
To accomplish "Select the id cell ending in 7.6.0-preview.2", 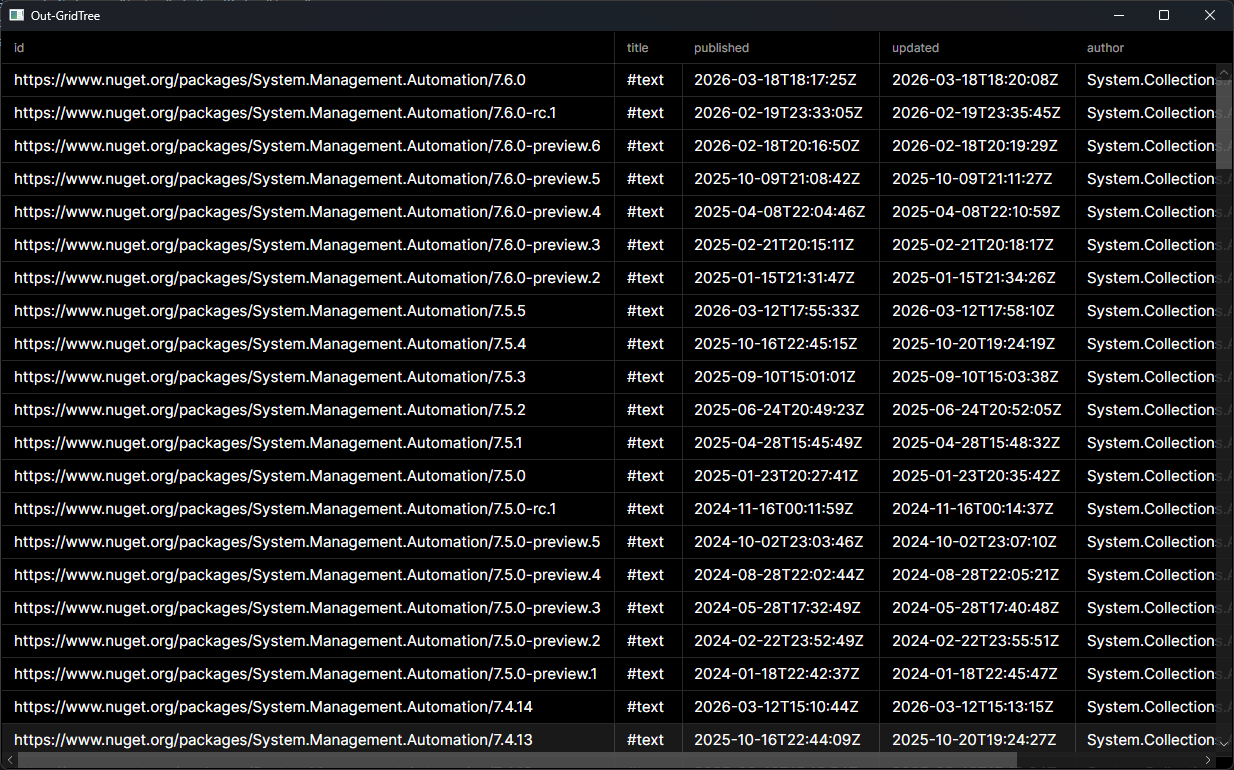I will pos(307,278).
